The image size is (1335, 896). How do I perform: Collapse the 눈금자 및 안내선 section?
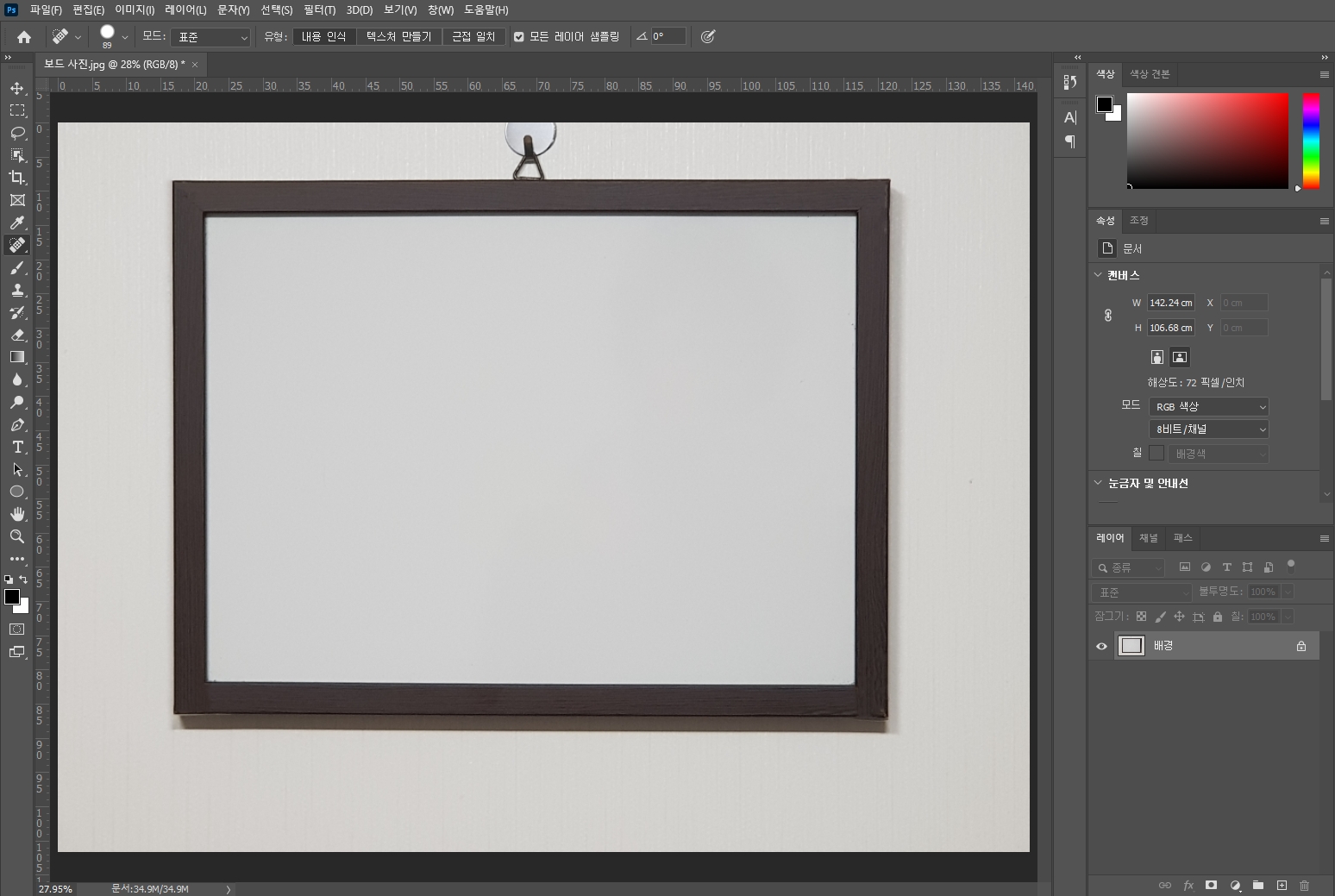(1098, 483)
